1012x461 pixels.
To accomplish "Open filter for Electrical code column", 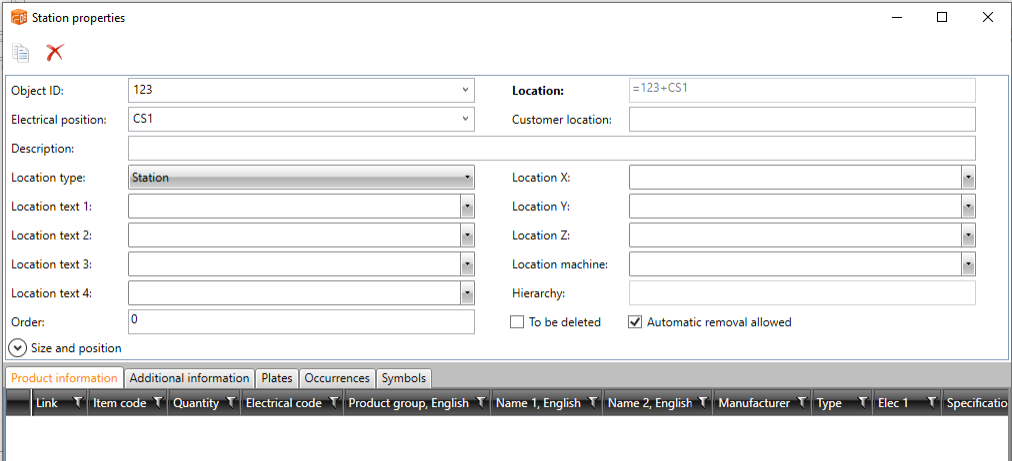I will [332, 403].
